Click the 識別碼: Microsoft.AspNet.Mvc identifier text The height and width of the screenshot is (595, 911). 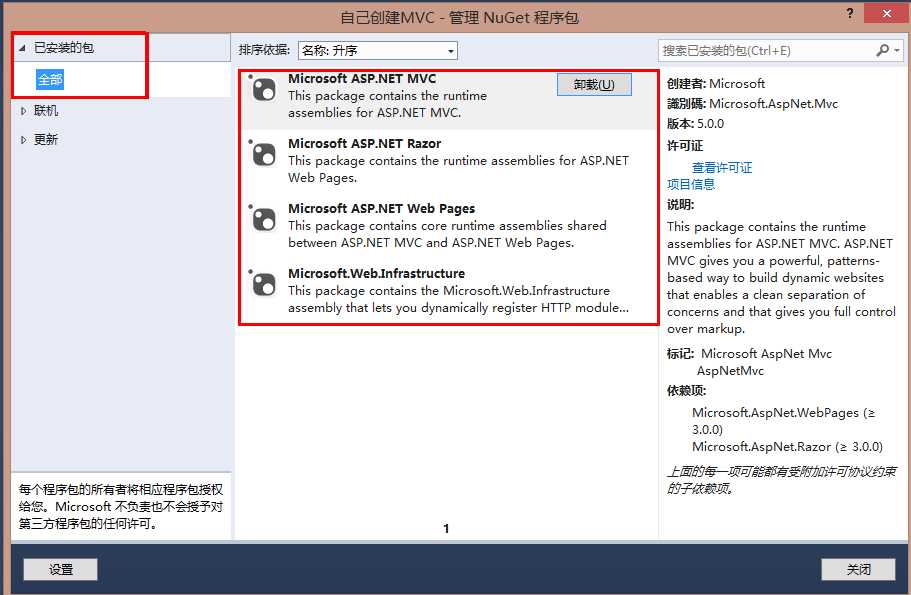(x=752, y=104)
